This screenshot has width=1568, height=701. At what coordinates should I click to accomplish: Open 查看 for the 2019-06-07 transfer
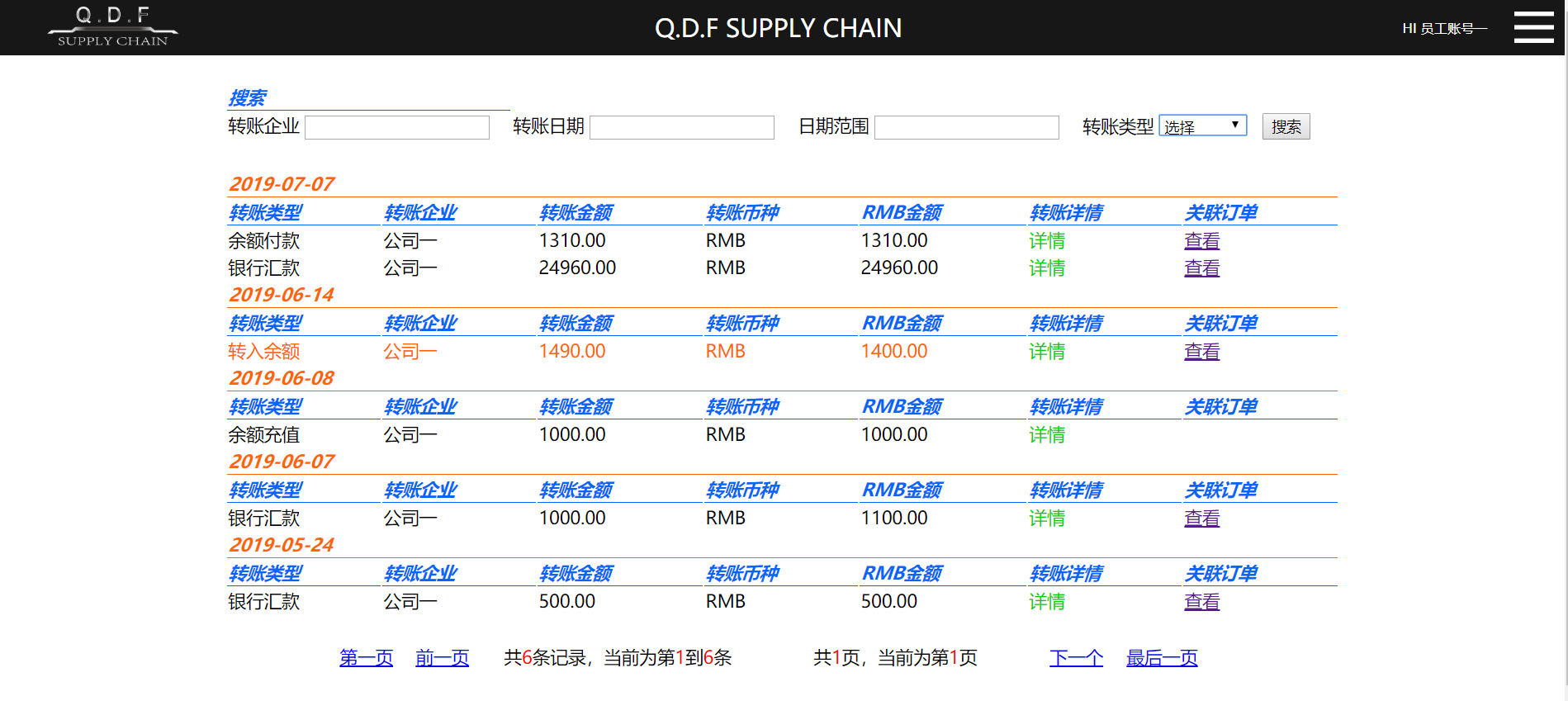pos(1201,519)
